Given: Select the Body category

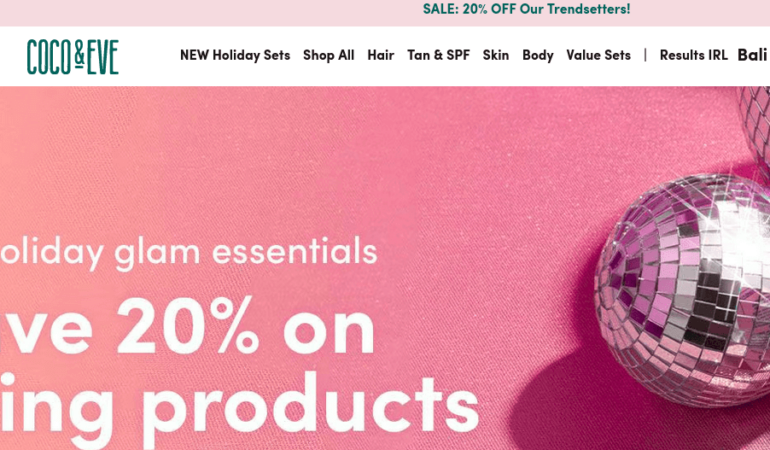Looking at the screenshot, I should click(538, 55).
